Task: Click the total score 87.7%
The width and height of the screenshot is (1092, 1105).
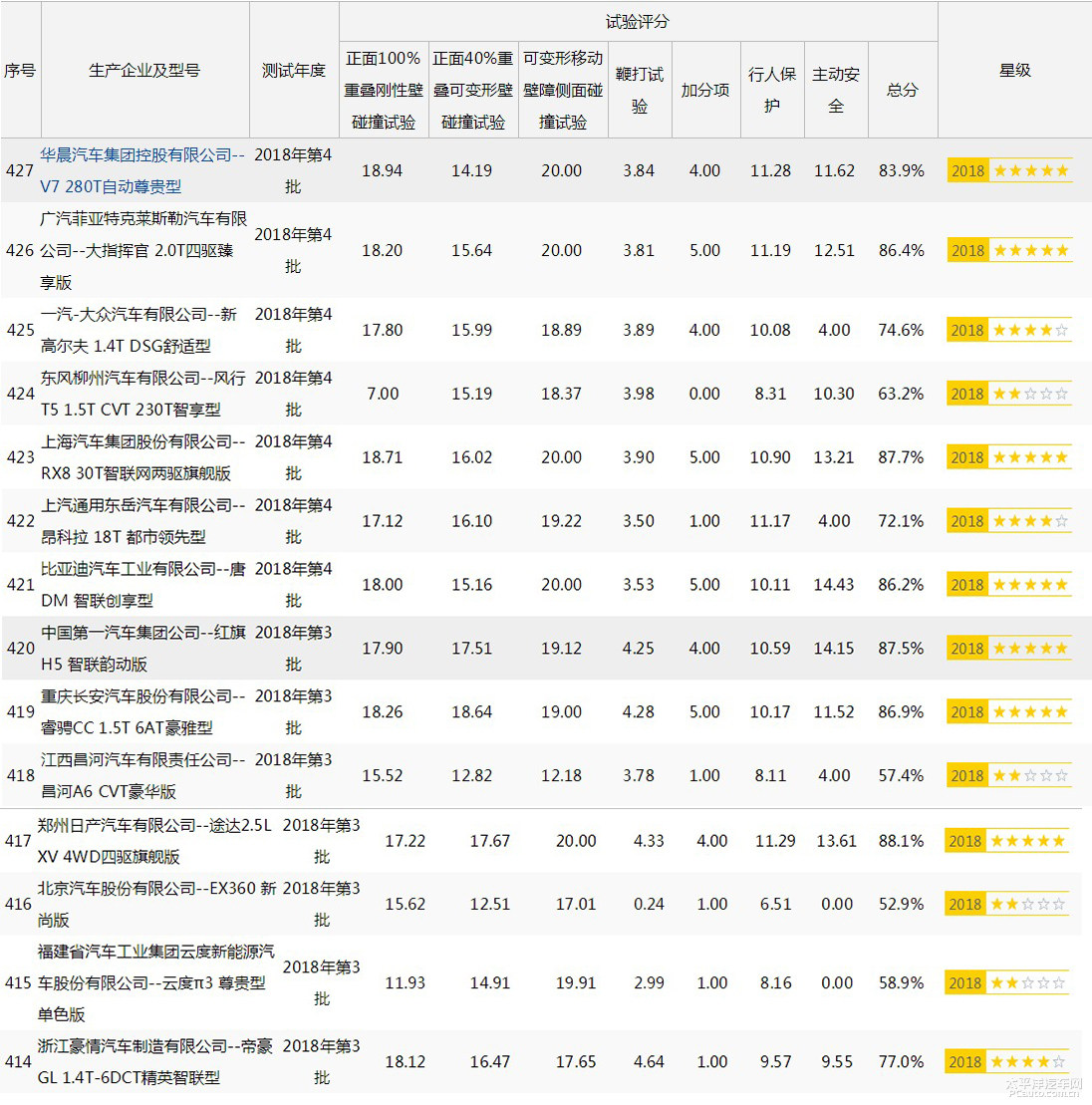Action: tap(901, 457)
